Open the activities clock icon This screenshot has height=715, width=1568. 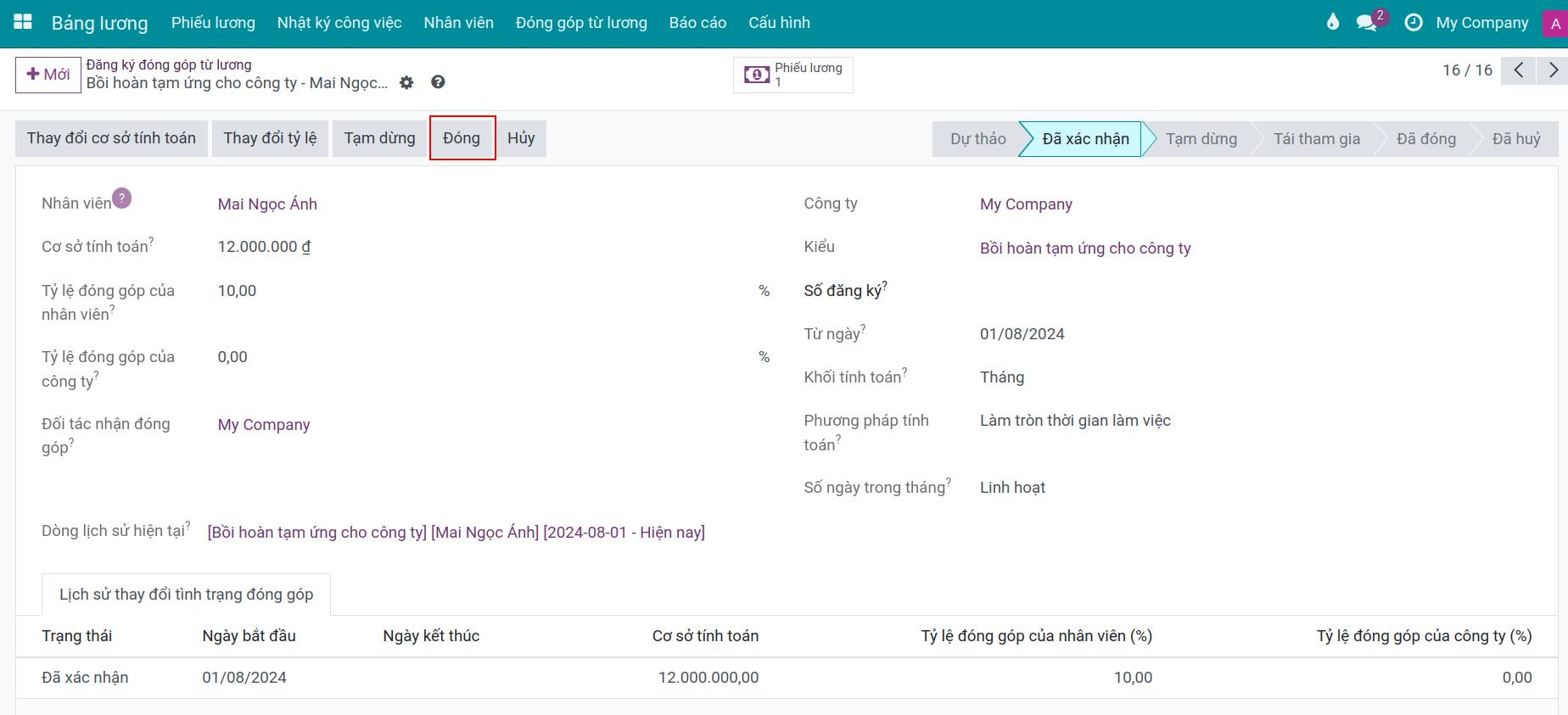1414,23
